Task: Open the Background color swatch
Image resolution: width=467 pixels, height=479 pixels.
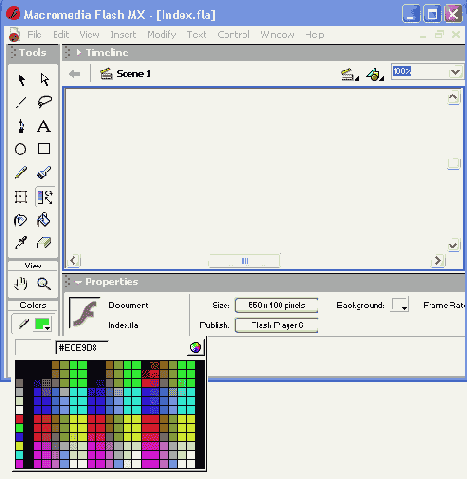Action: tap(400, 305)
